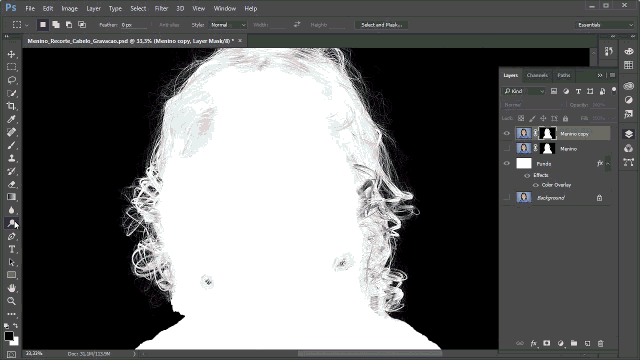Image resolution: width=640 pixels, height=360 pixels.
Task: Select the Path Selection tool
Action: 11,262
